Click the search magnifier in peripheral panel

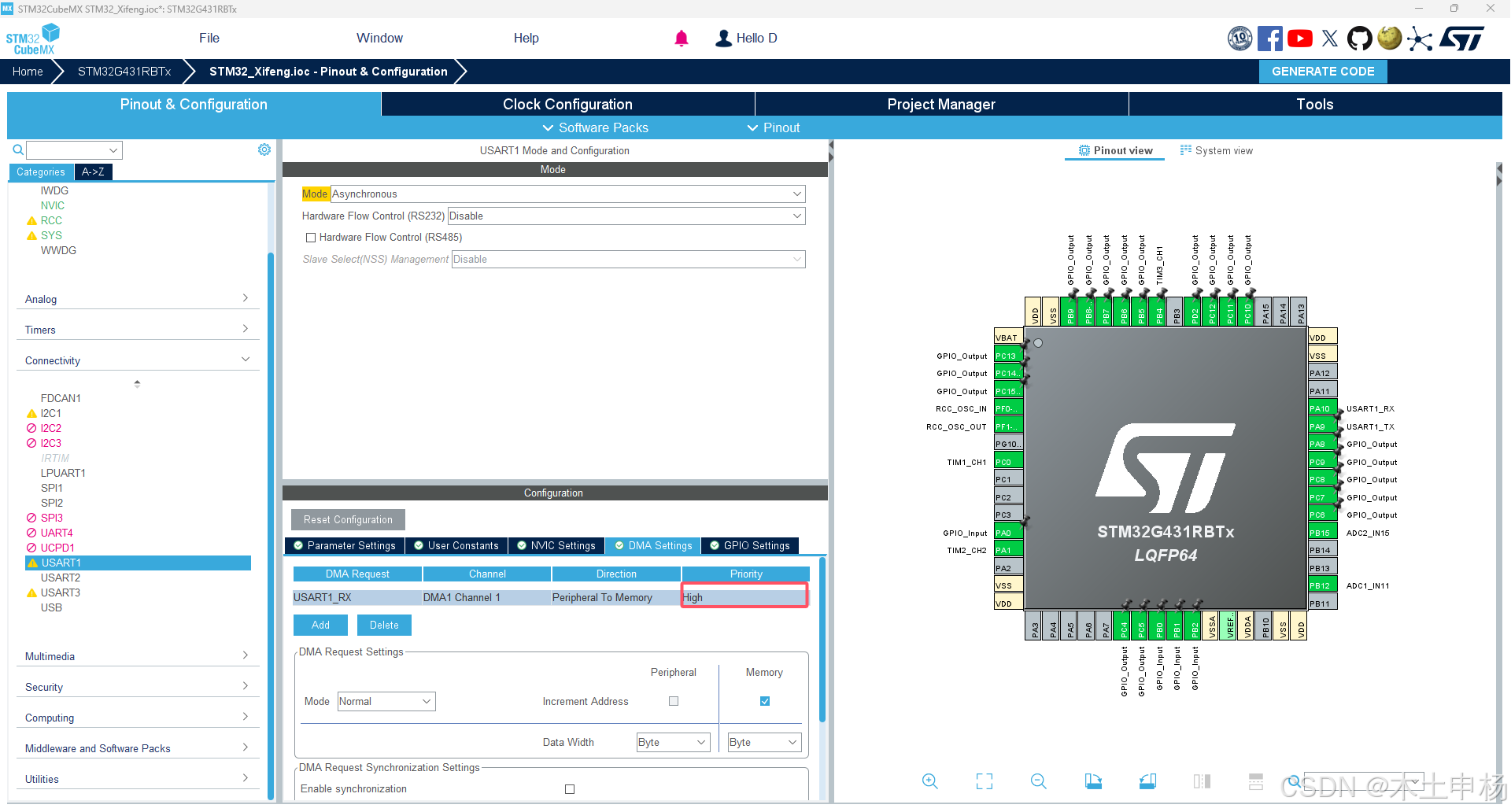tap(17, 149)
